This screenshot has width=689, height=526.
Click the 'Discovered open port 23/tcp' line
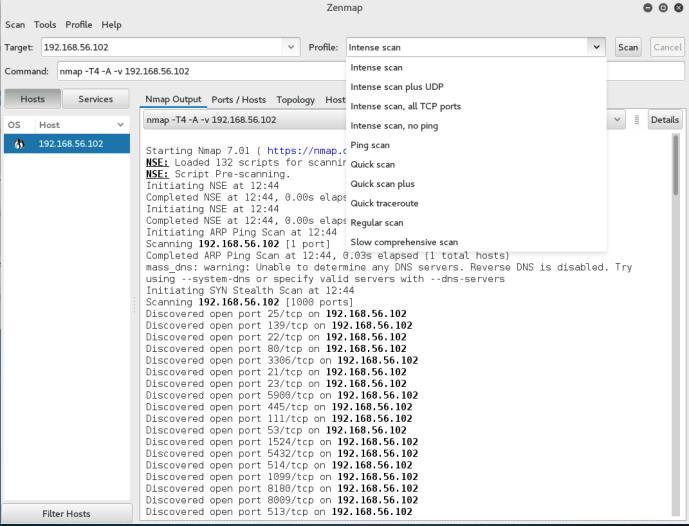pos(276,384)
